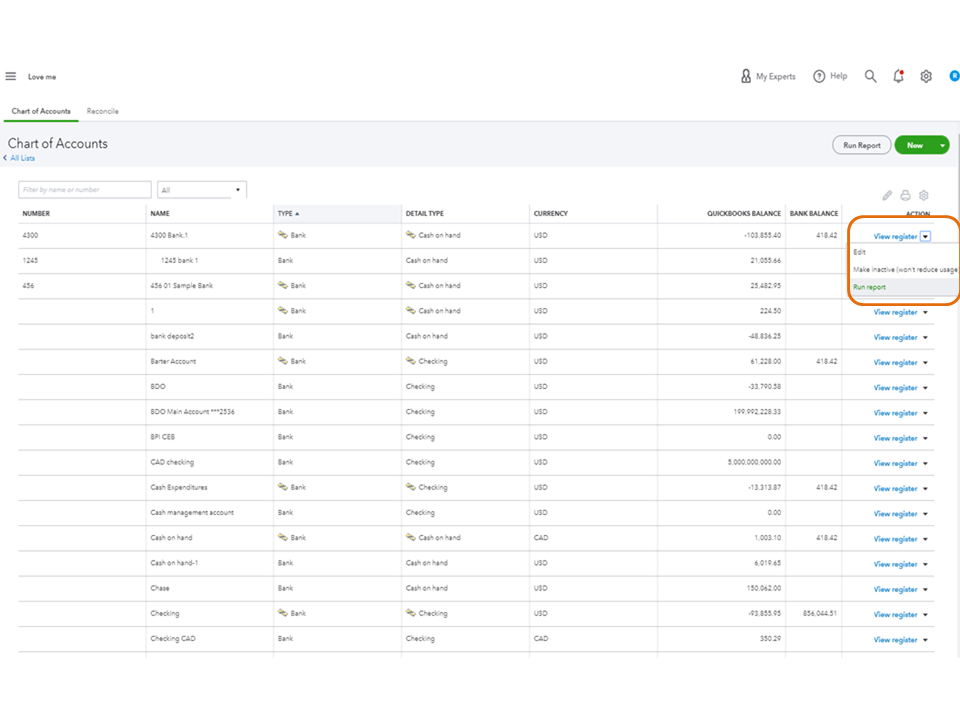This screenshot has width=960, height=720.
Task: Click the pencil batch edit icon
Action: (887, 195)
